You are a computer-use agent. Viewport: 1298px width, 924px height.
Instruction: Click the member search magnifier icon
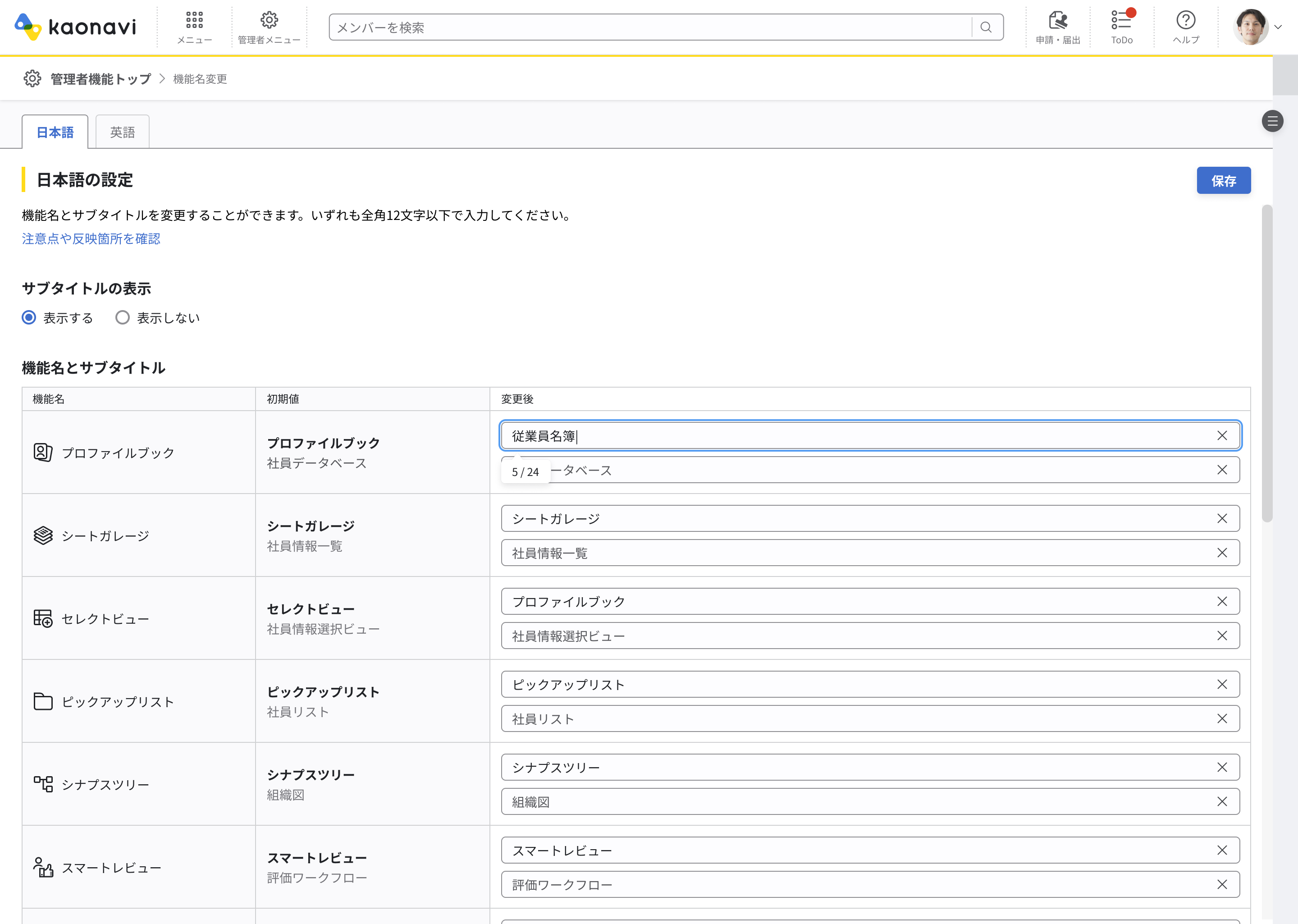click(x=986, y=27)
